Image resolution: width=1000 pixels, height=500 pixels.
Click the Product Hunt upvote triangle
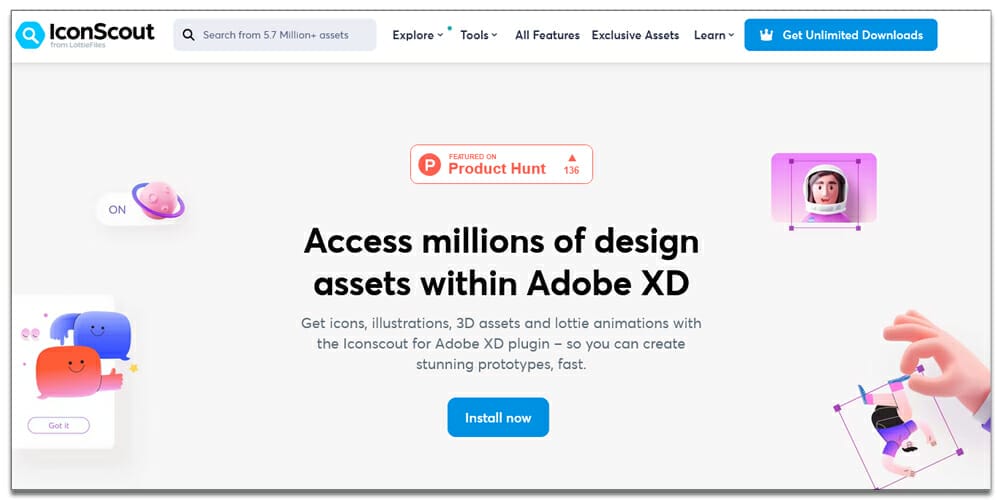pyautogui.click(x=572, y=158)
